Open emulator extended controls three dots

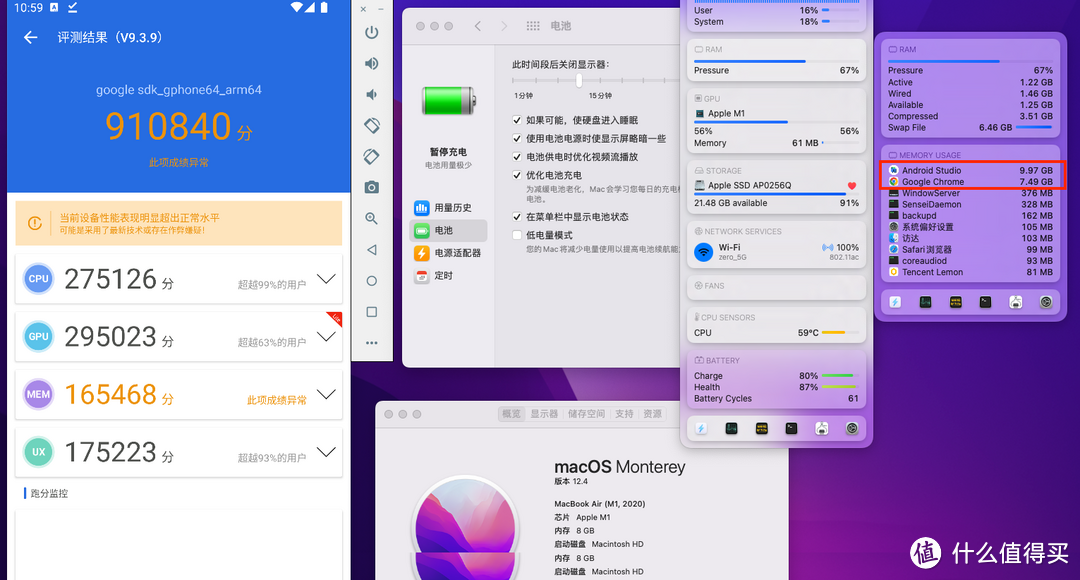pyautogui.click(x=371, y=342)
